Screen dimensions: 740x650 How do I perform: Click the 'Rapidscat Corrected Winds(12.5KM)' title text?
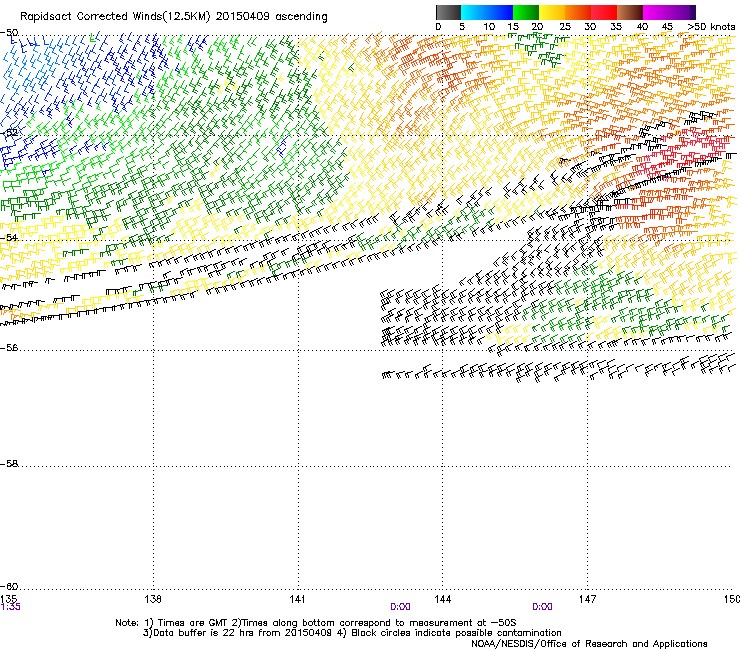pos(115,16)
